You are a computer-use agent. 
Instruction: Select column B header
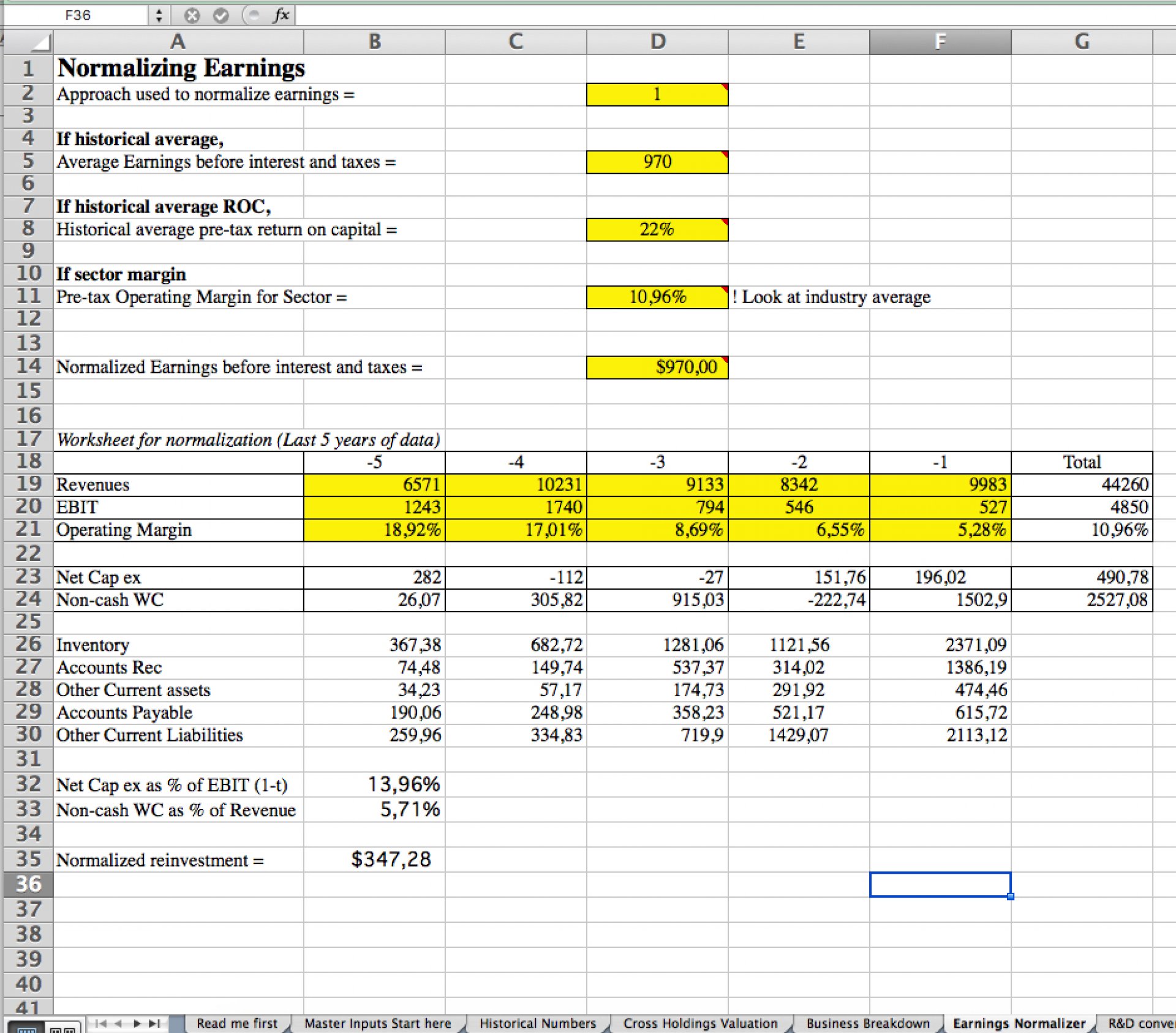pos(374,42)
